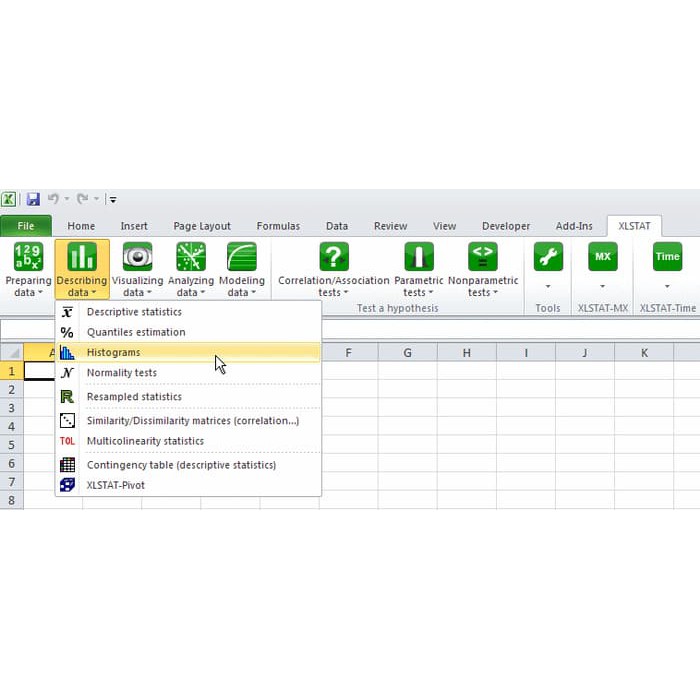Select column header G
Image resolution: width=700 pixels, height=700 pixels.
408,353
